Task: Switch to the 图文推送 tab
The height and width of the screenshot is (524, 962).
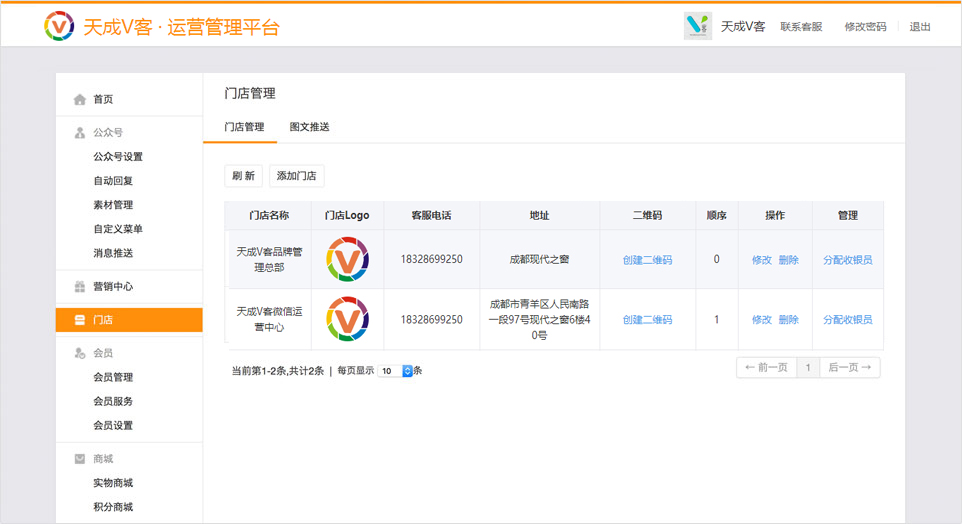Action: click(x=309, y=127)
